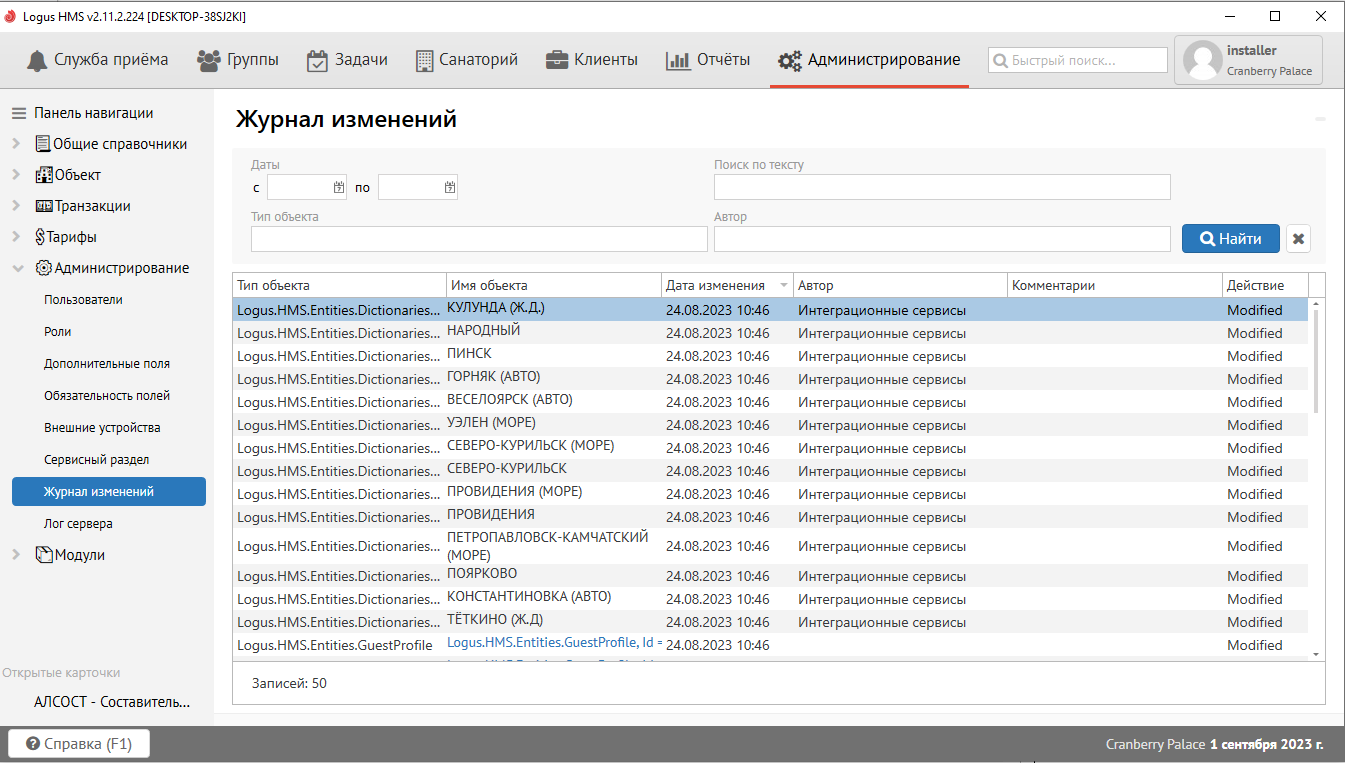Image resolution: width=1345 pixels, height=763 pixels.
Task: Select Пользователи in the sidebar
Action: [x=83, y=300]
